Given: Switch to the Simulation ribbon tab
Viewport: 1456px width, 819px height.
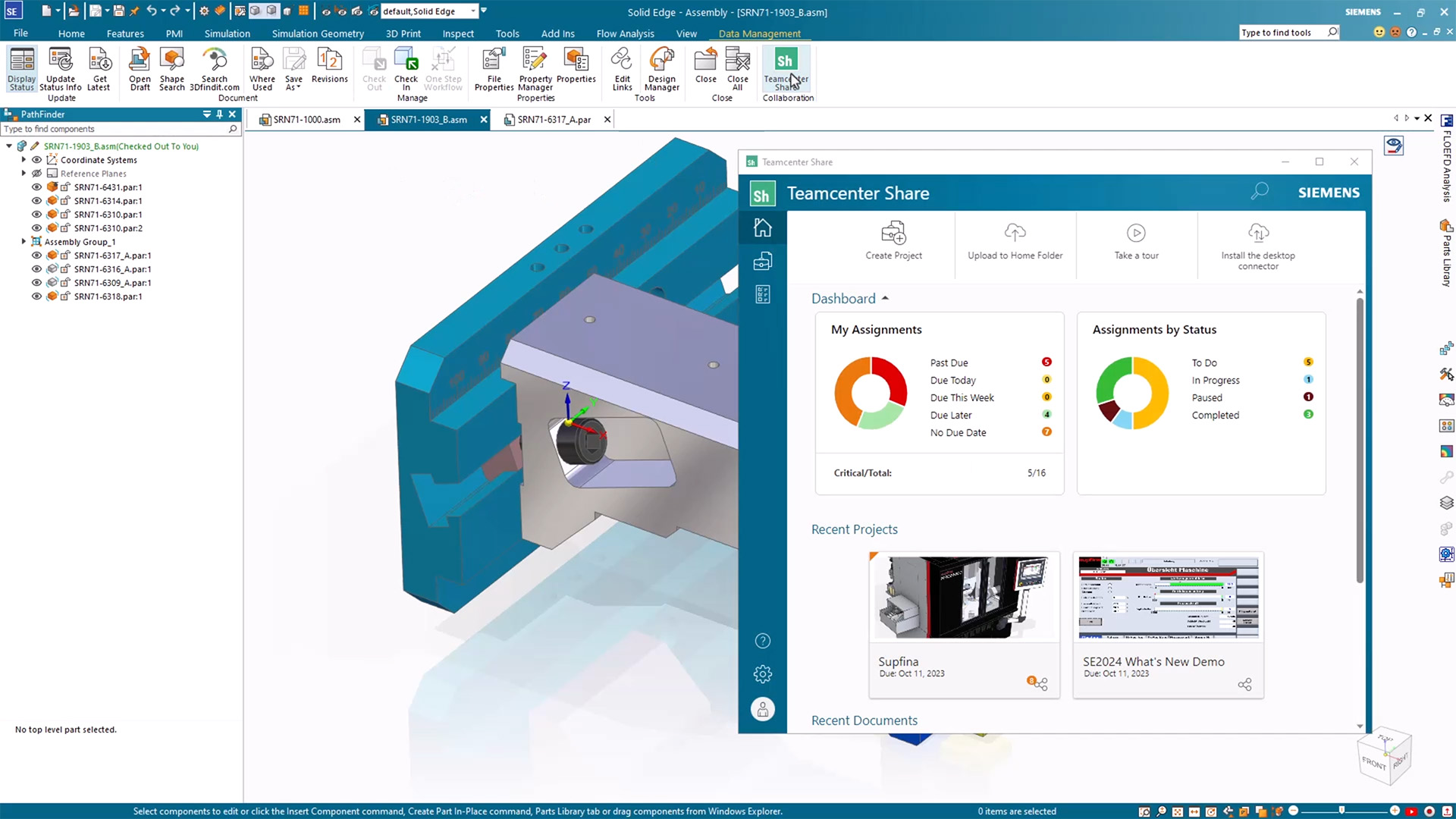Looking at the screenshot, I should point(225,33).
